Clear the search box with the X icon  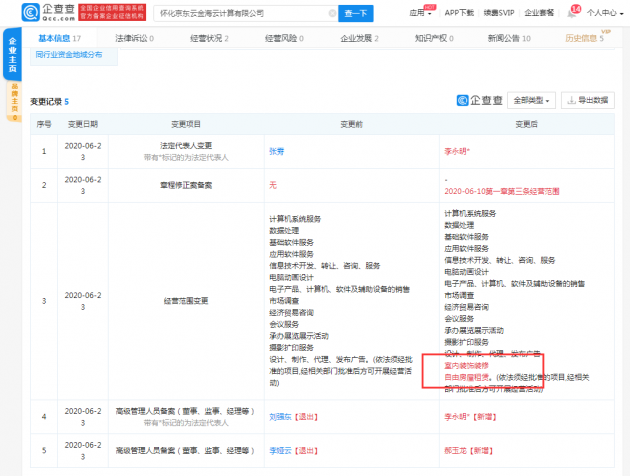click(x=332, y=13)
